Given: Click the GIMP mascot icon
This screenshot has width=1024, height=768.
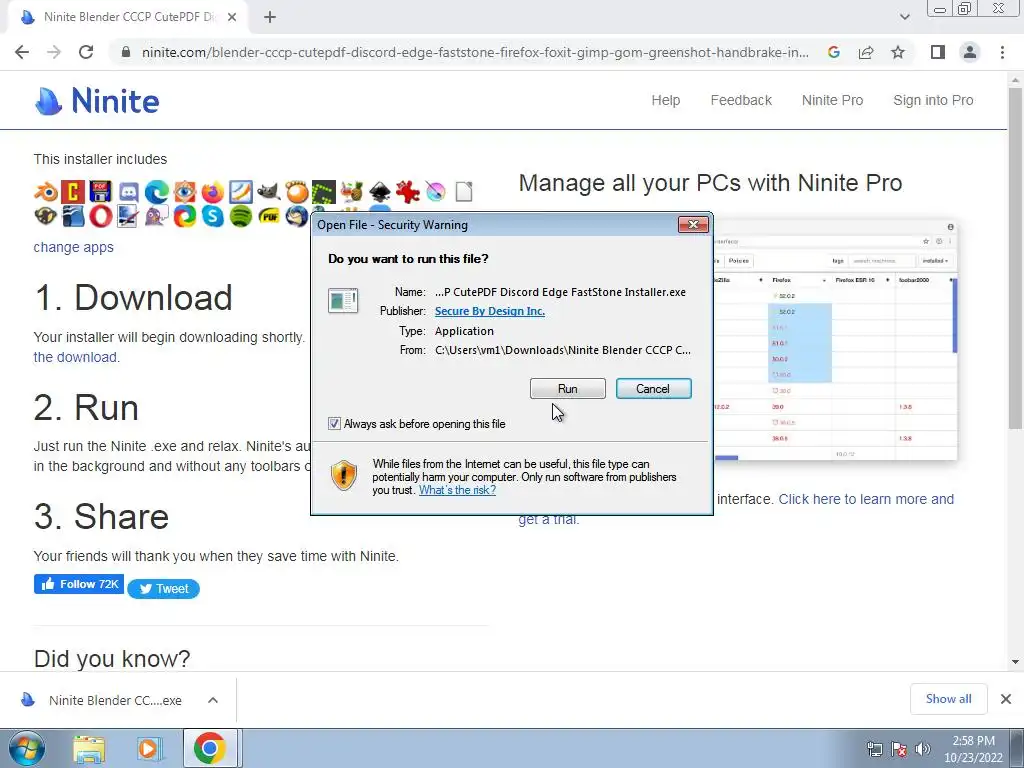Looking at the screenshot, I should click(268, 192).
